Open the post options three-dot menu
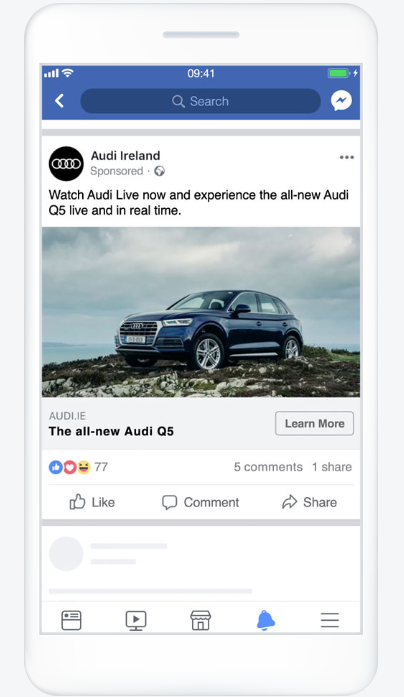Image resolution: width=404 pixels, height=697 pixels. pos(347,157)
